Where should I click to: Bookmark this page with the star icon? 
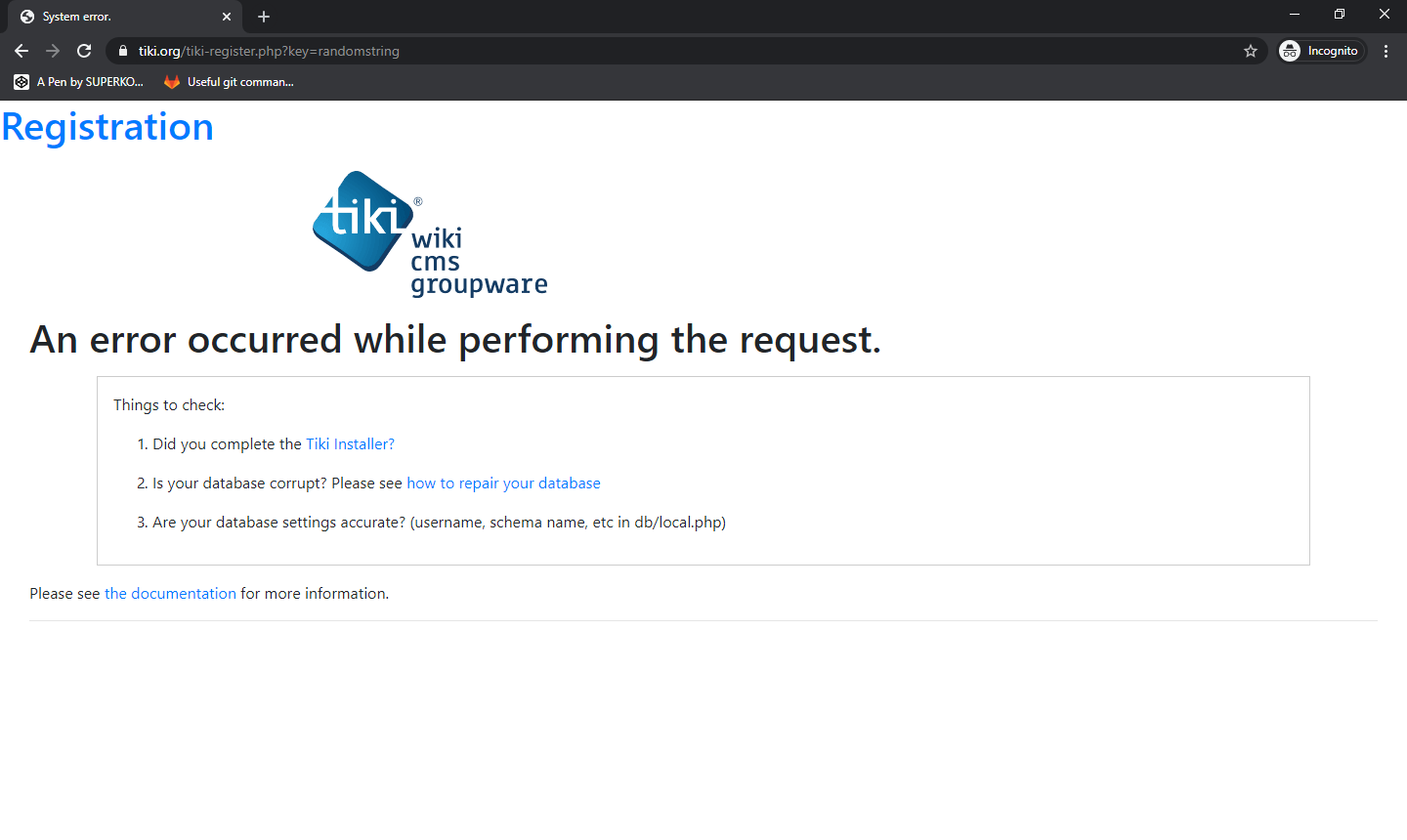tap(1251, 51)
